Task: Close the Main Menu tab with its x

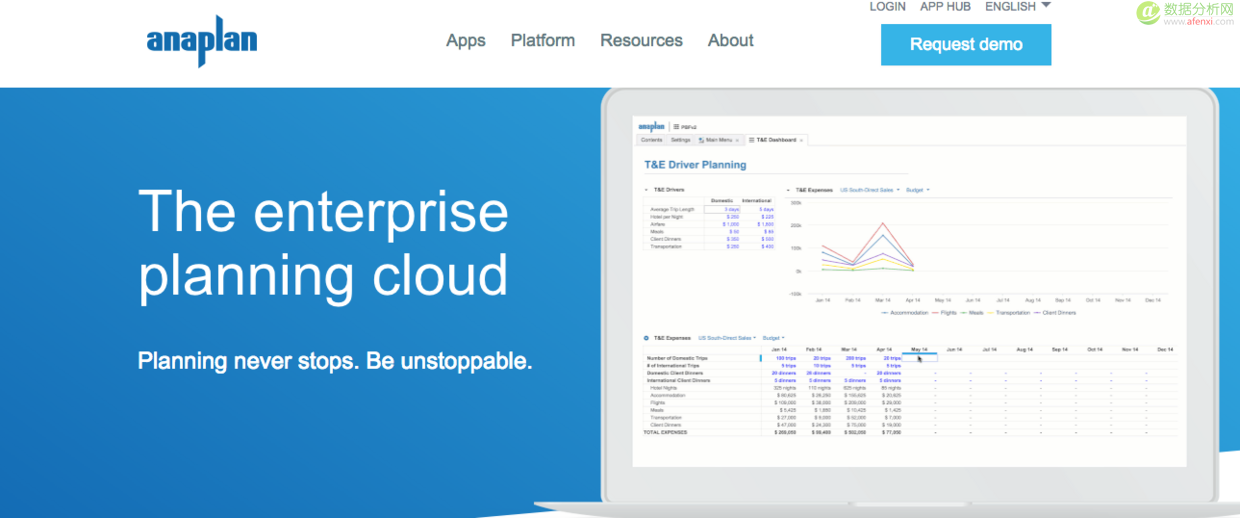Action: pos(737,140)
